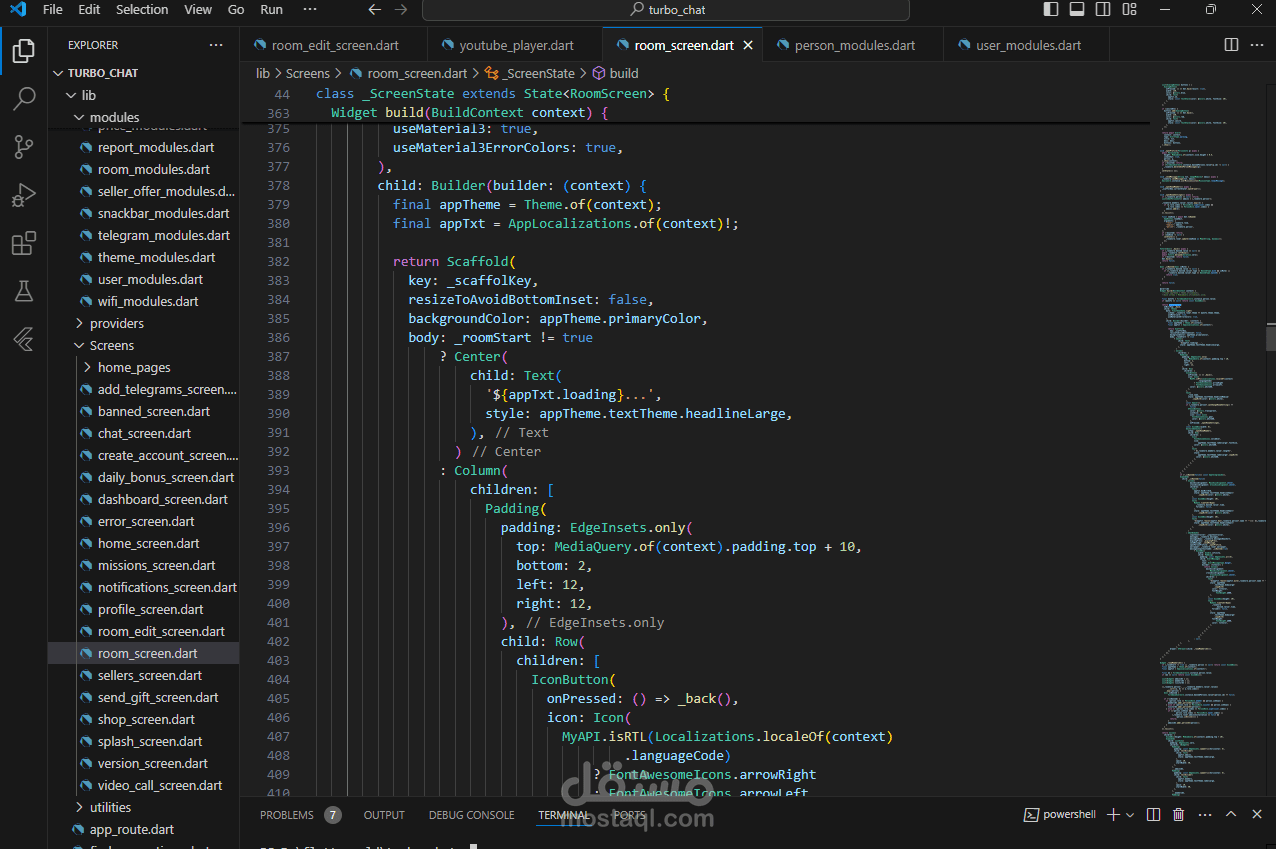The image size is (1276, 849).
Task: Toggle the secondary side bar layout button
Action: (1103, 10)
